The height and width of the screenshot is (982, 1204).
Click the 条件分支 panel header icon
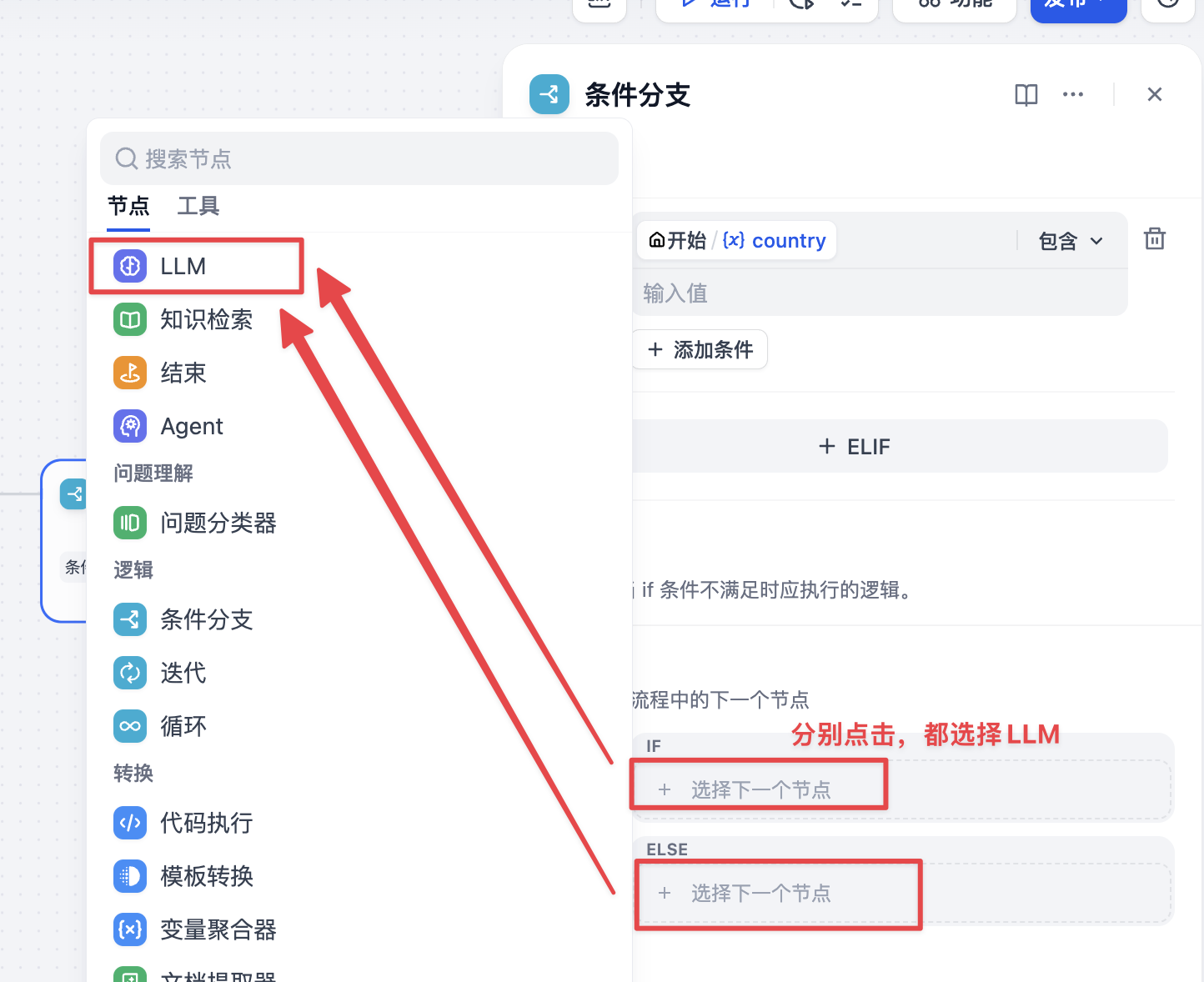coord(549,94)
